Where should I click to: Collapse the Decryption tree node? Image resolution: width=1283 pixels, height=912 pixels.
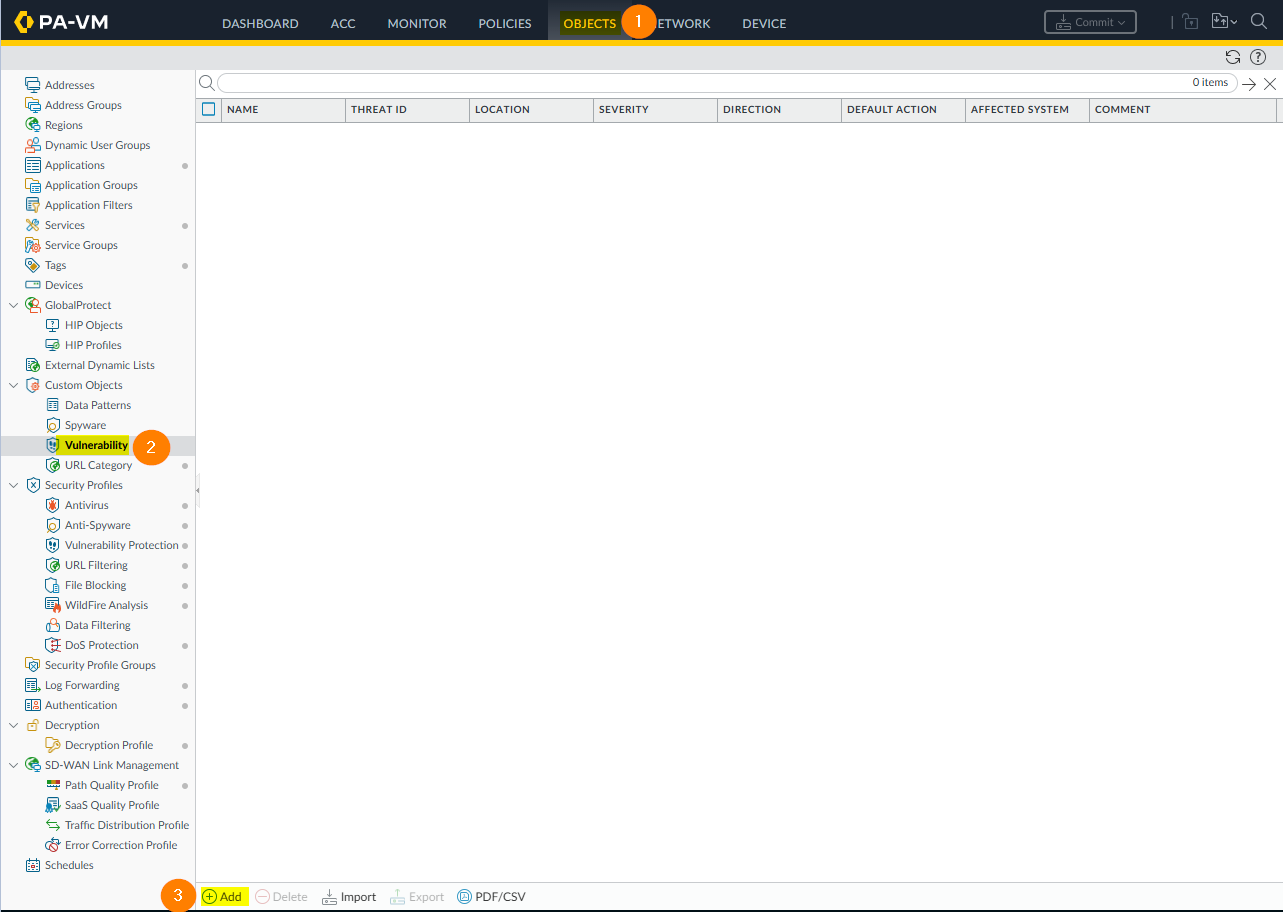point(13,725)
